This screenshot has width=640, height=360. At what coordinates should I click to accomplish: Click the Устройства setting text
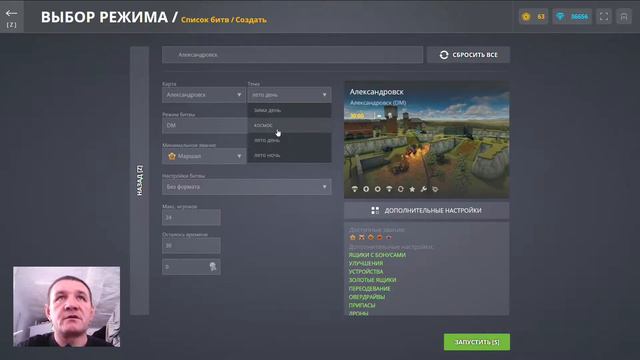366,271
